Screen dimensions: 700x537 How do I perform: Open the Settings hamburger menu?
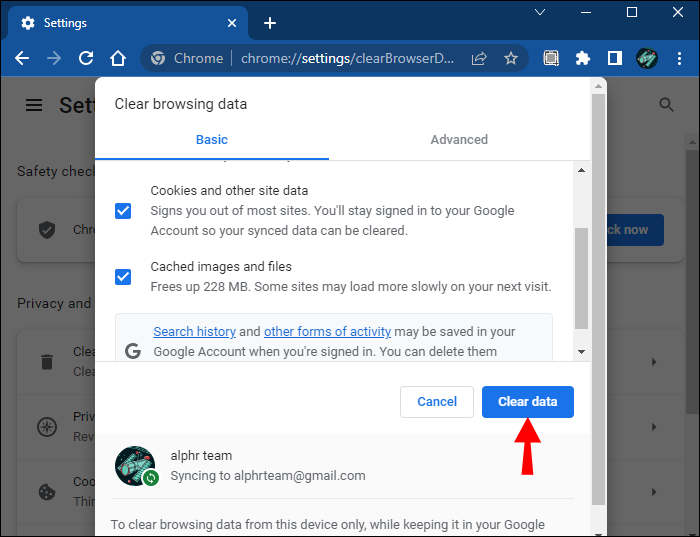(34, 105)
